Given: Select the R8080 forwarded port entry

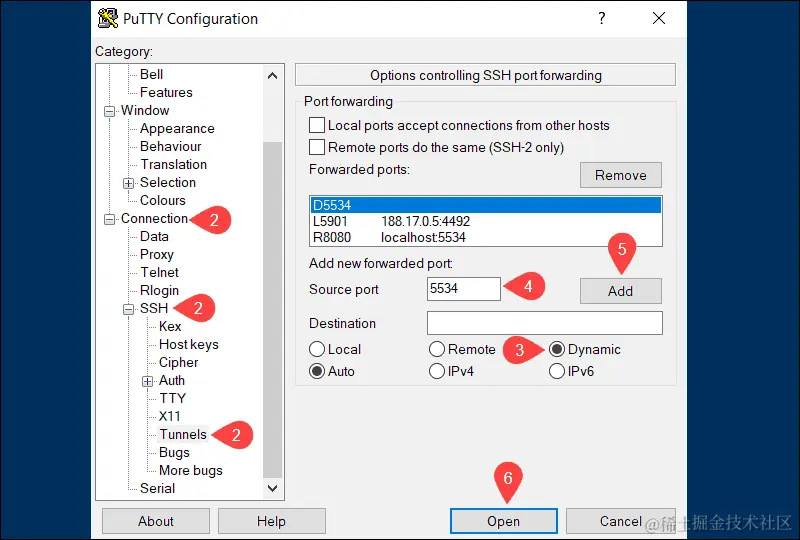Looking at the screenshot, I should pyautogui.click(x=486, y=237).
